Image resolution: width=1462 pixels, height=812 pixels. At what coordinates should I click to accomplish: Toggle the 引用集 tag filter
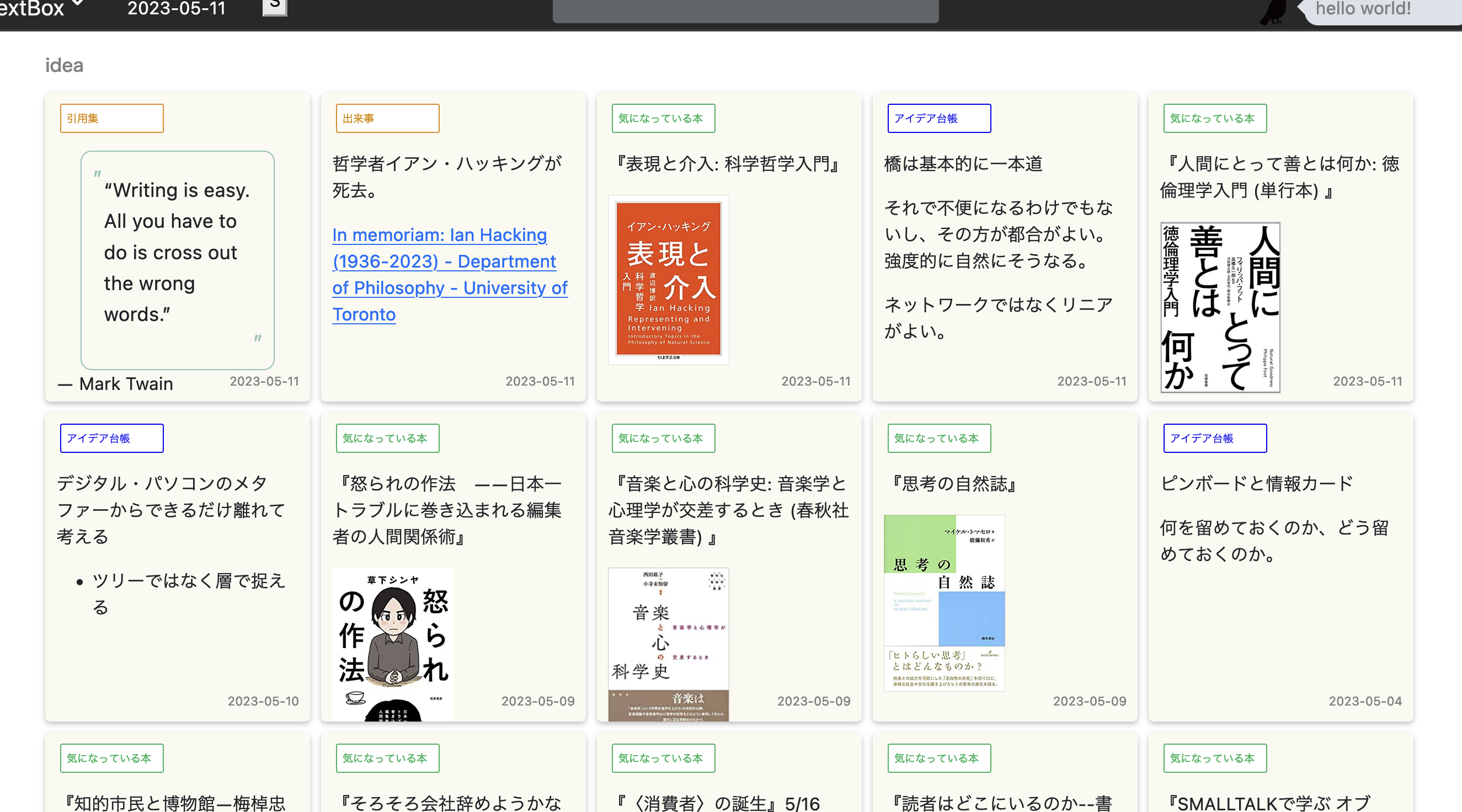(111, 117)
